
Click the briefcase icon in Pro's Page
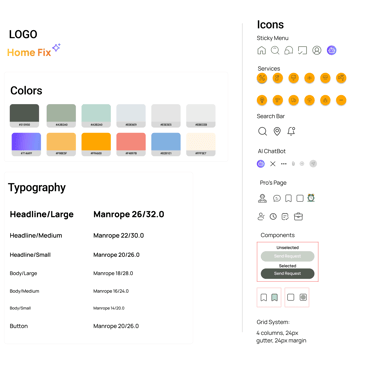click(x=298, y=217)
